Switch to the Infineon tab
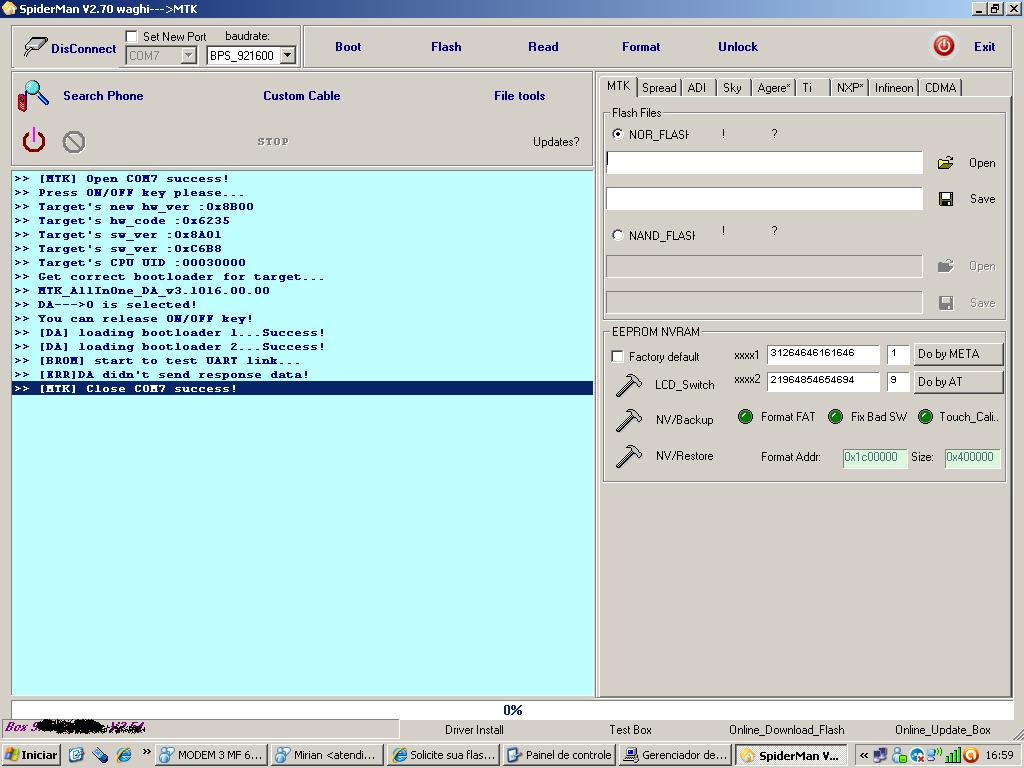 coord(893,88)
